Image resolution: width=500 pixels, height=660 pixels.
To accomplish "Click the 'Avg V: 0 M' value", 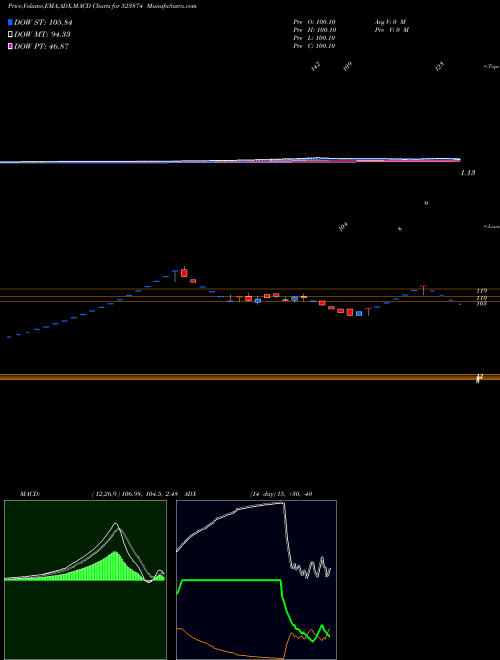I will [390, 21].
